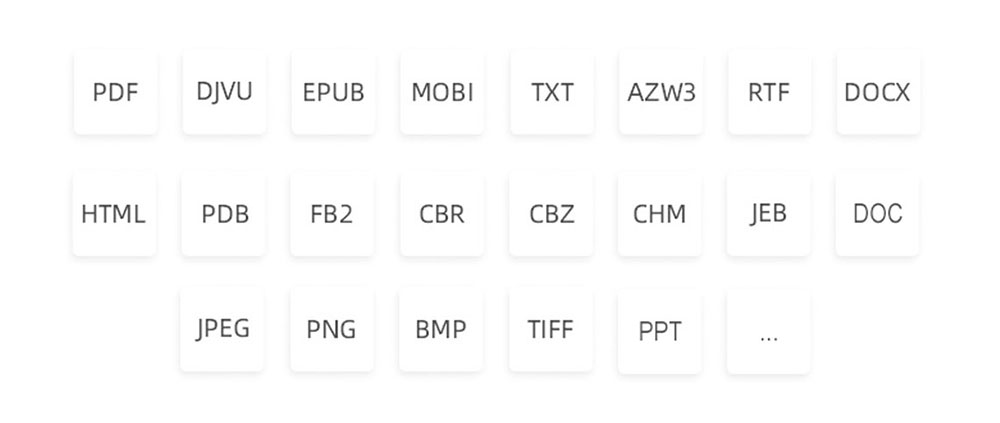Image resolution: width=1000 pixels, height=423 pixels.
Task: Click the CHM format tile
Action: (659, 214)
